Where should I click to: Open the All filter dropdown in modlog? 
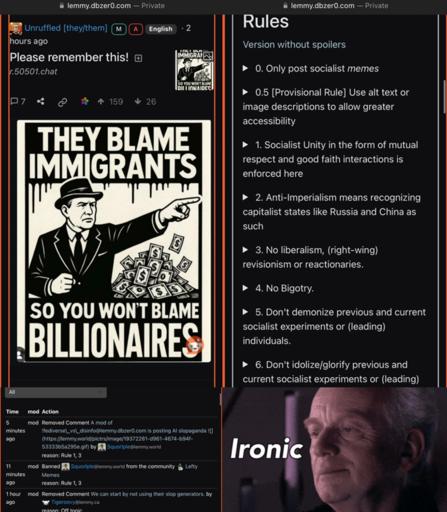(x=56, y=392)
